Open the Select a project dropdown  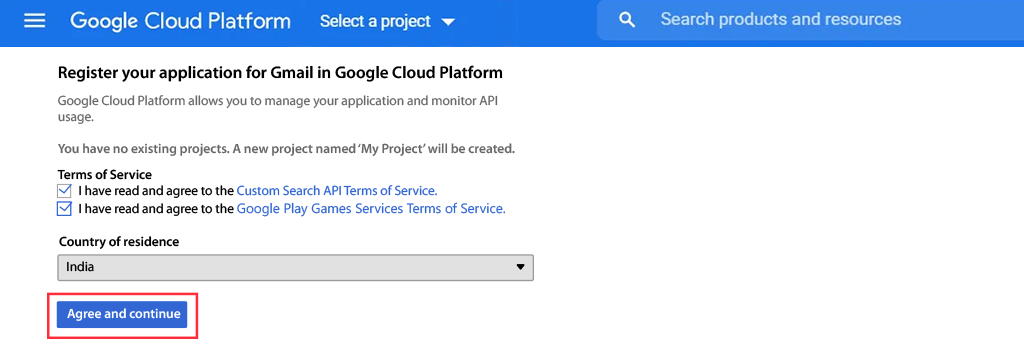(387, 22)
